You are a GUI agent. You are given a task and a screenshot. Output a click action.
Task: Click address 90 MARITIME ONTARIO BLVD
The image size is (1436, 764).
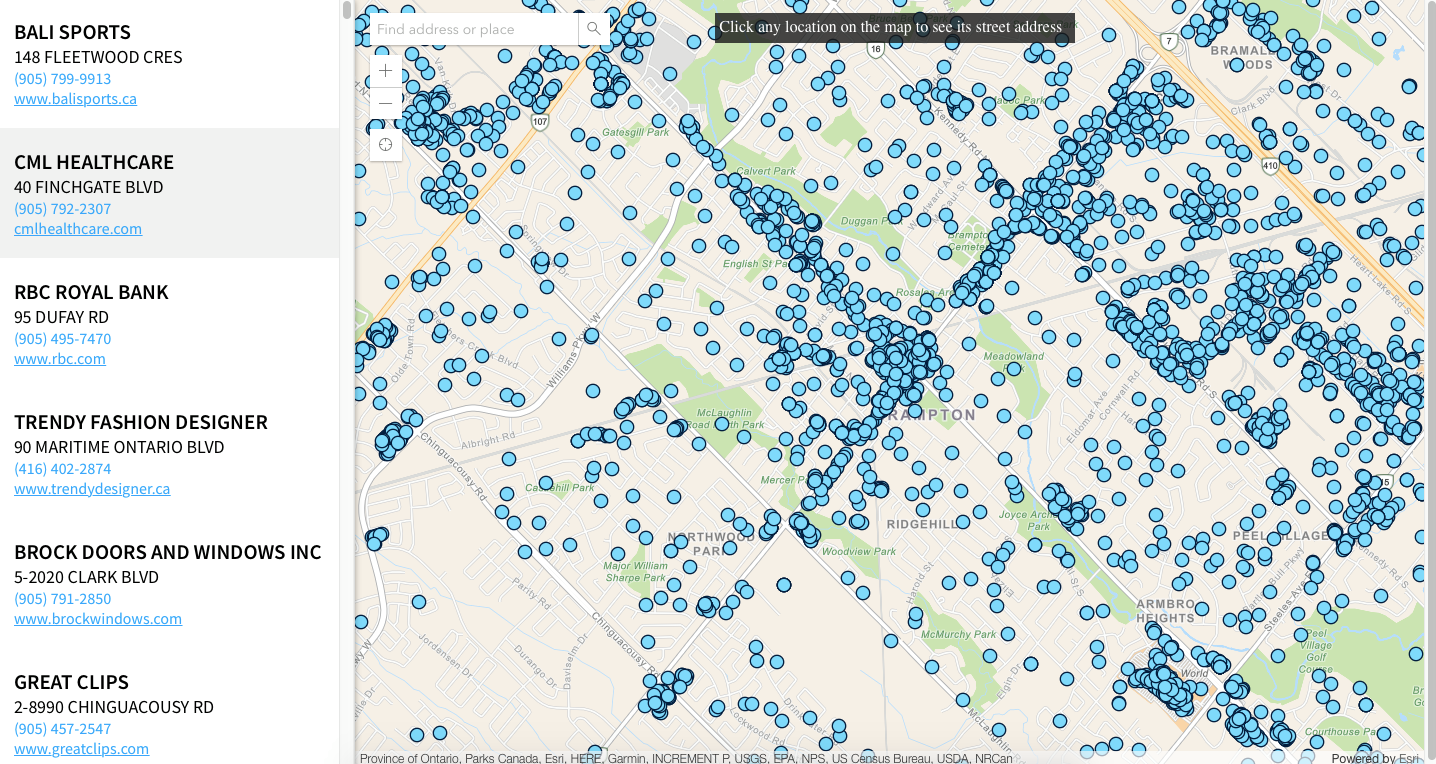[x=119, y=447]
